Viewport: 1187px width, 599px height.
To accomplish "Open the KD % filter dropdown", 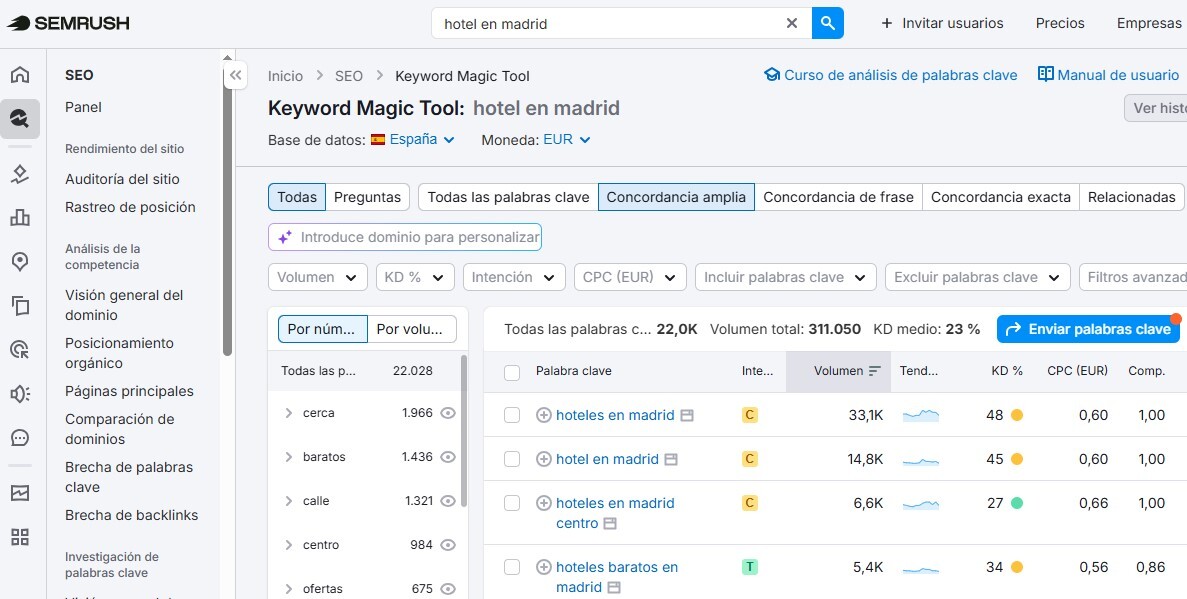I will [416, 277].
